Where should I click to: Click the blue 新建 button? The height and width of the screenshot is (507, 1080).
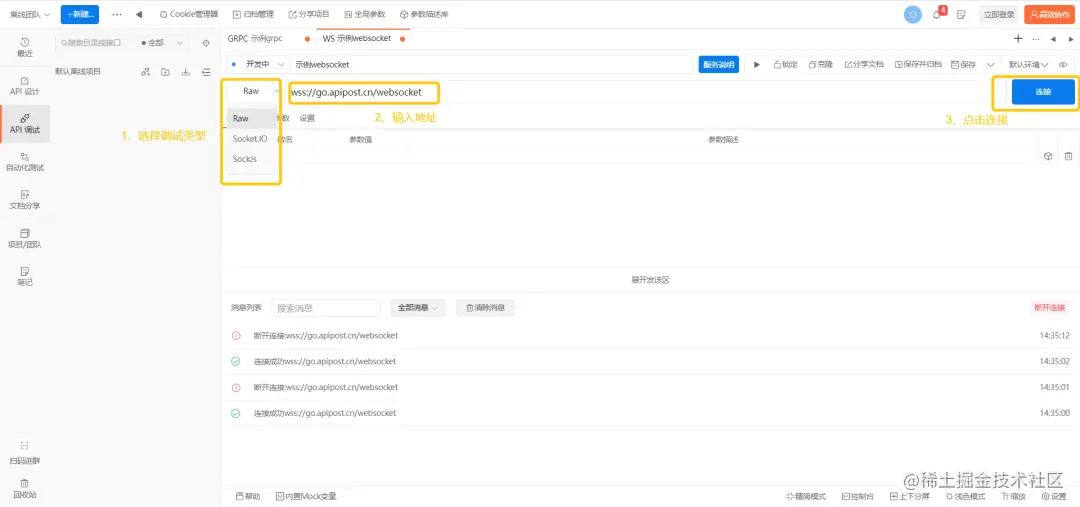coord(80,14)
